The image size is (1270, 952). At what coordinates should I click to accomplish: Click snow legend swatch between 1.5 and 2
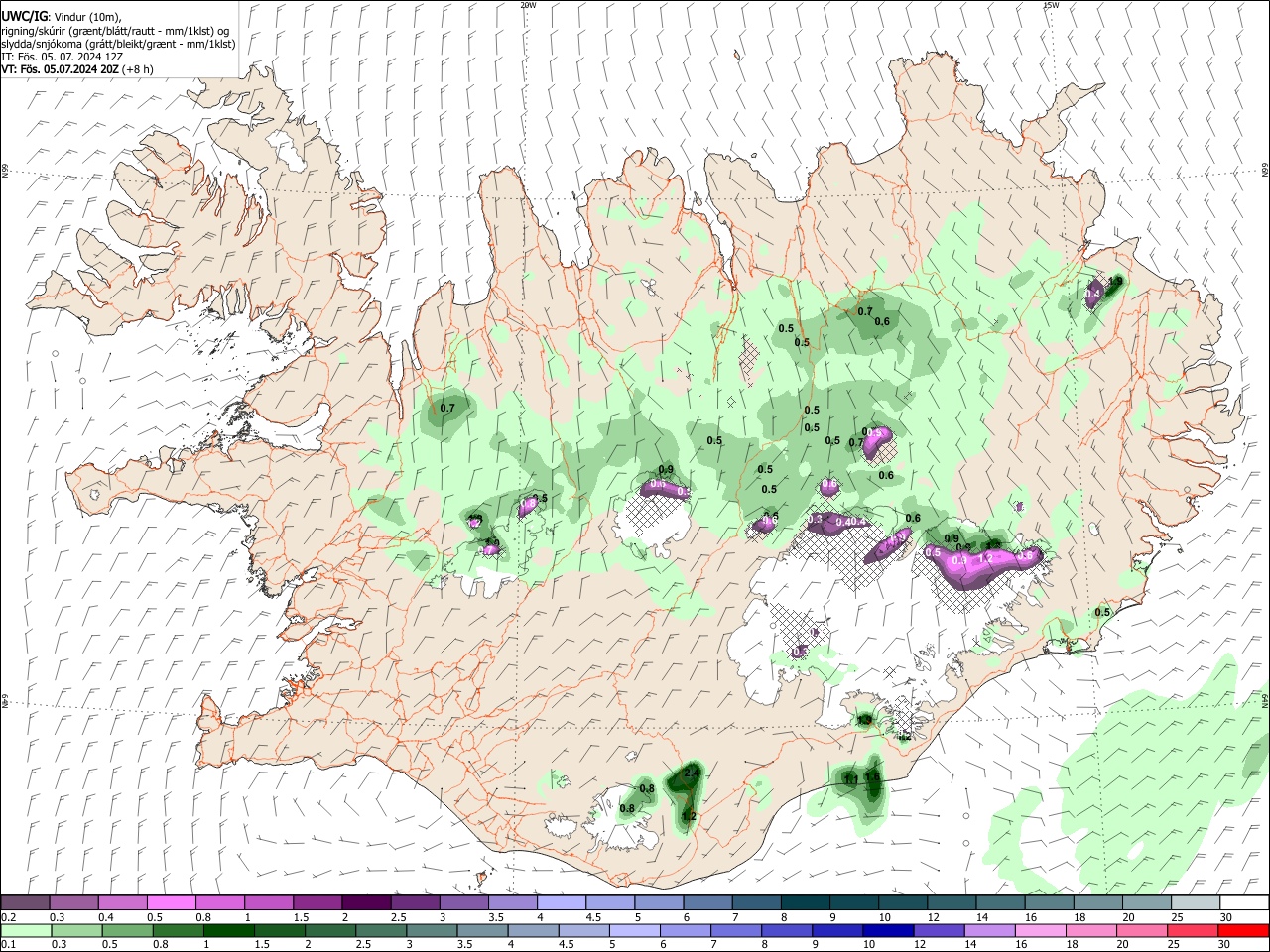coord(317,902)
